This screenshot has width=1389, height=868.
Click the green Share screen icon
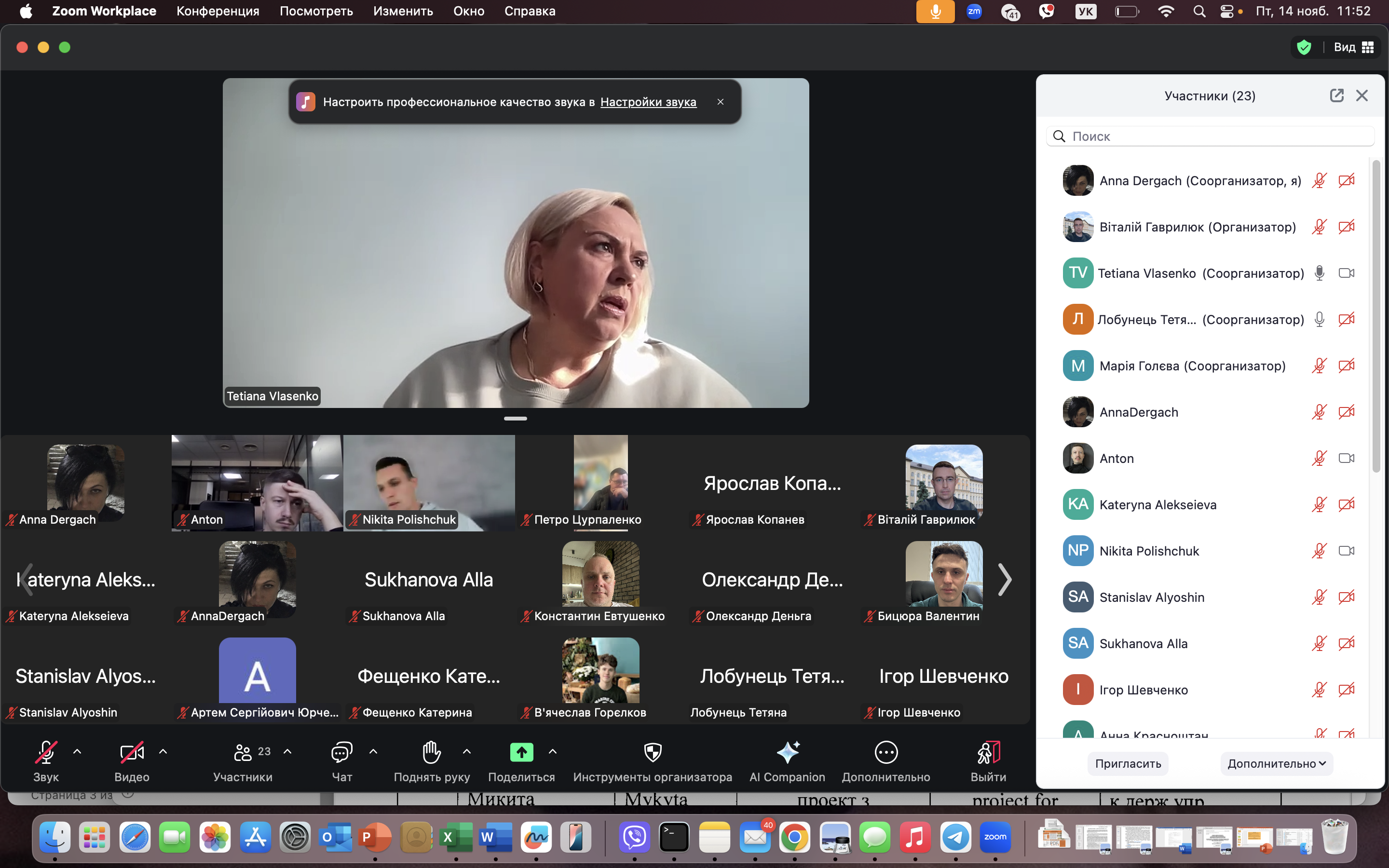(x=521, y=752)
